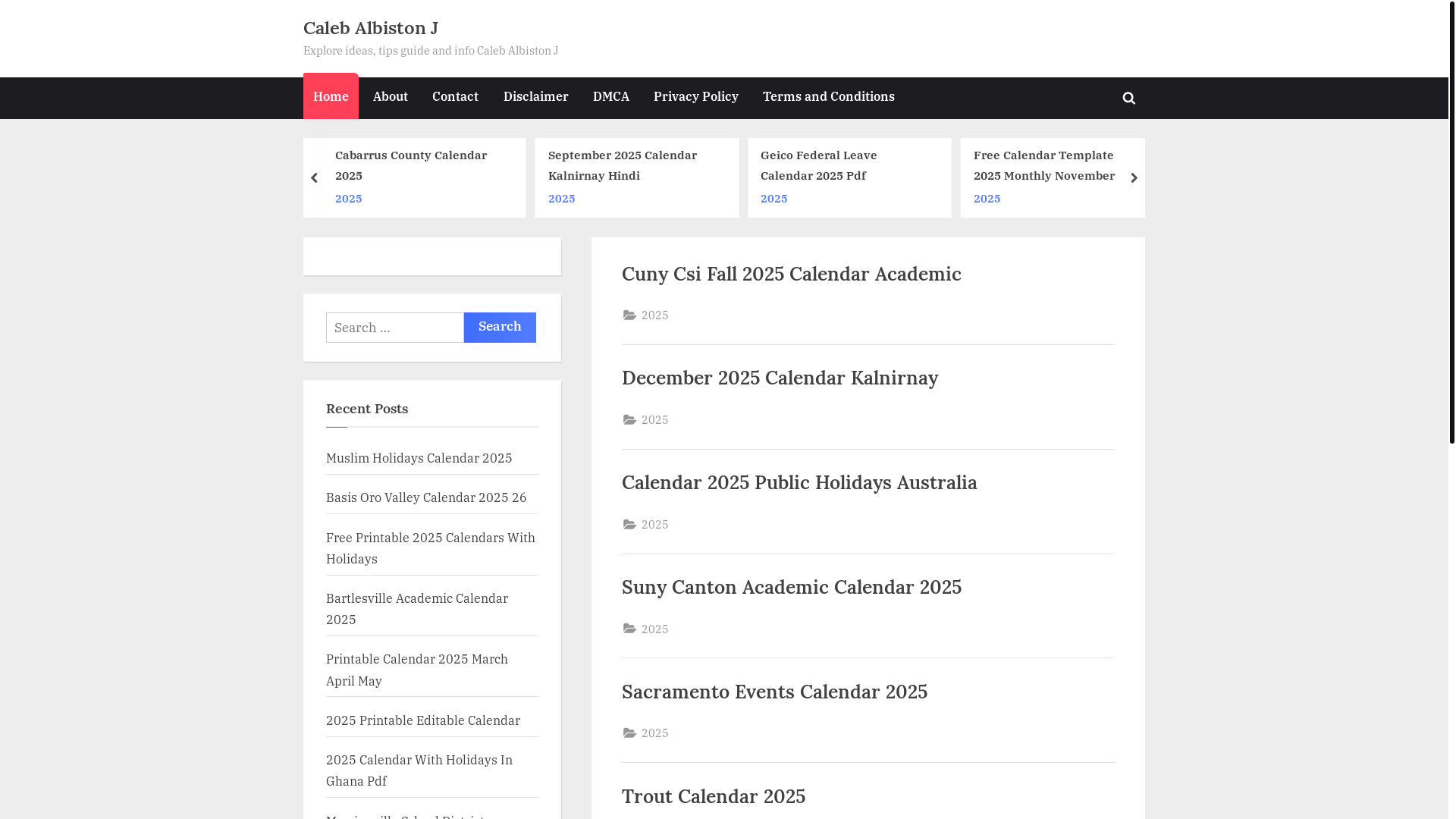The image size is (1456, 819).
Task: Click 2025 category under Suny Canton post
Action: coord(655,629)
